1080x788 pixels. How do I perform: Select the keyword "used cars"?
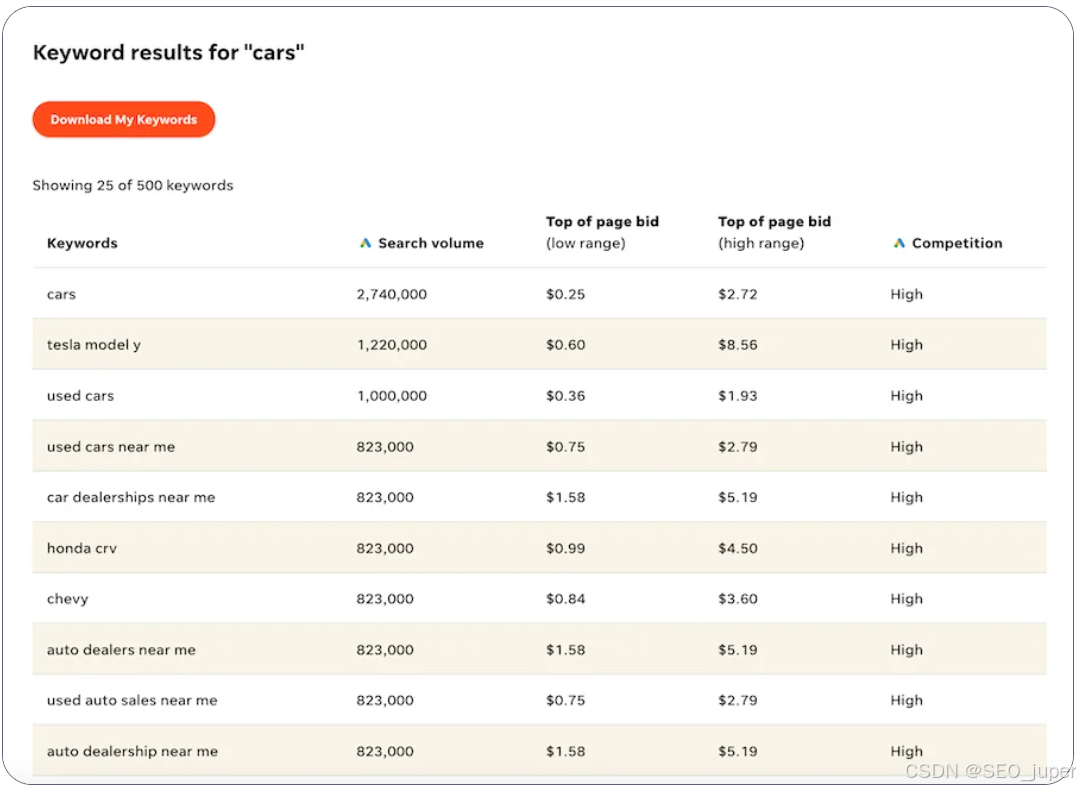point(81,395)
